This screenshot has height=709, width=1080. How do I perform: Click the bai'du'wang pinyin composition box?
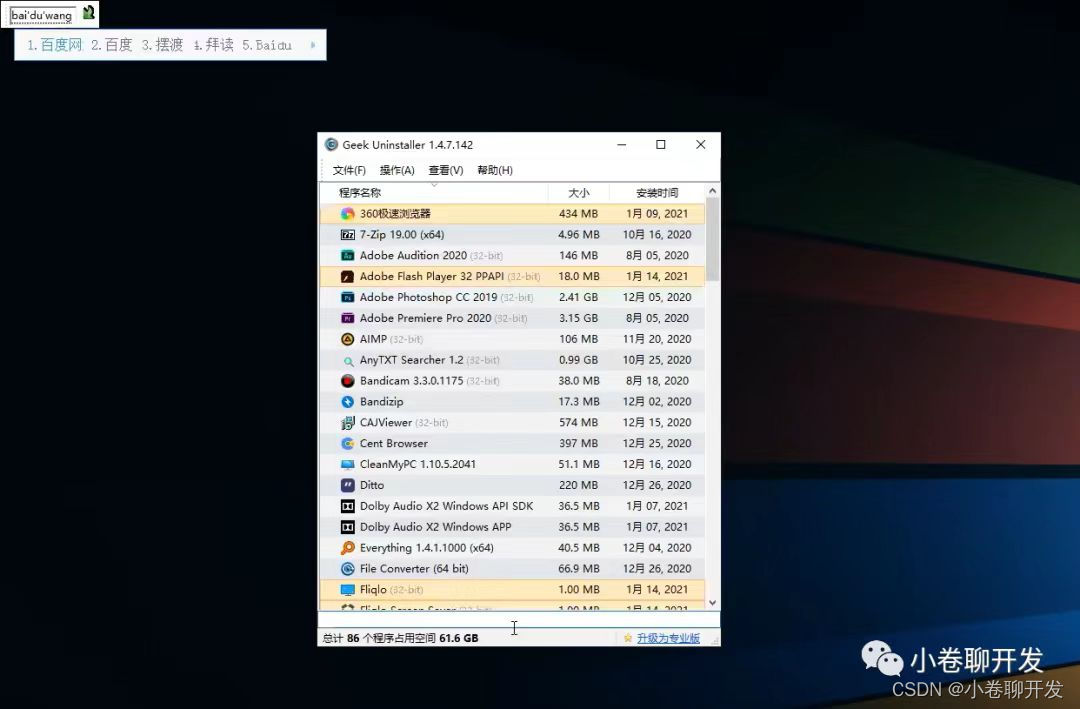click(43, 15)
